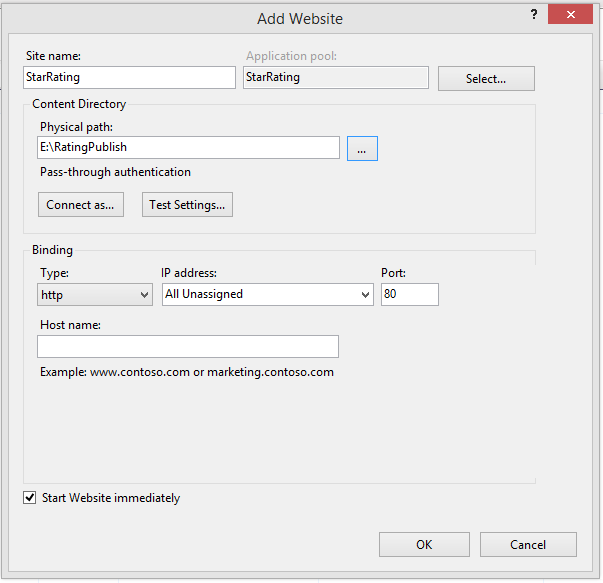The width and height of the screenshot is (603, 583).
Task: Focus the Port number field
Action: tap(409, 294)
